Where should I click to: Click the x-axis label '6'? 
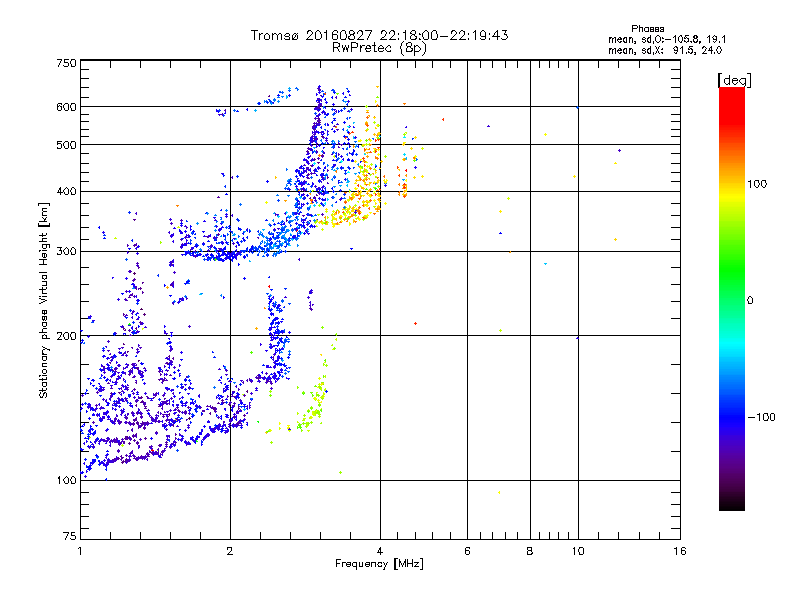[x=467, y=551]
